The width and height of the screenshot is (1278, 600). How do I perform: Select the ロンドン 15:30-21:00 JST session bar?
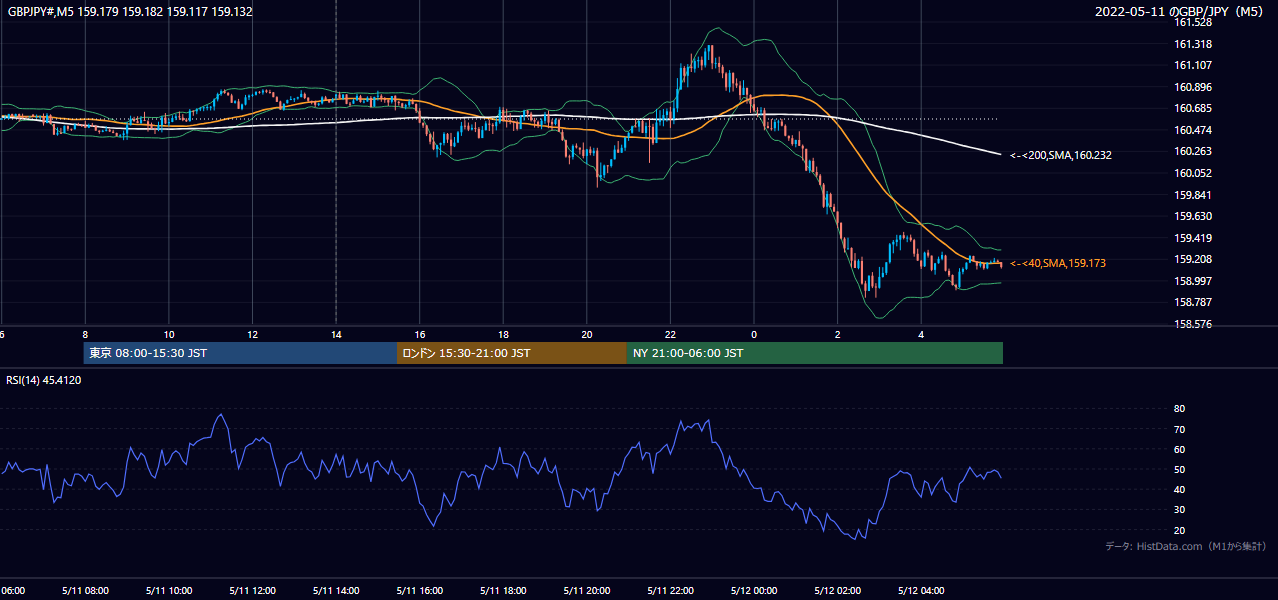(512, 353)
